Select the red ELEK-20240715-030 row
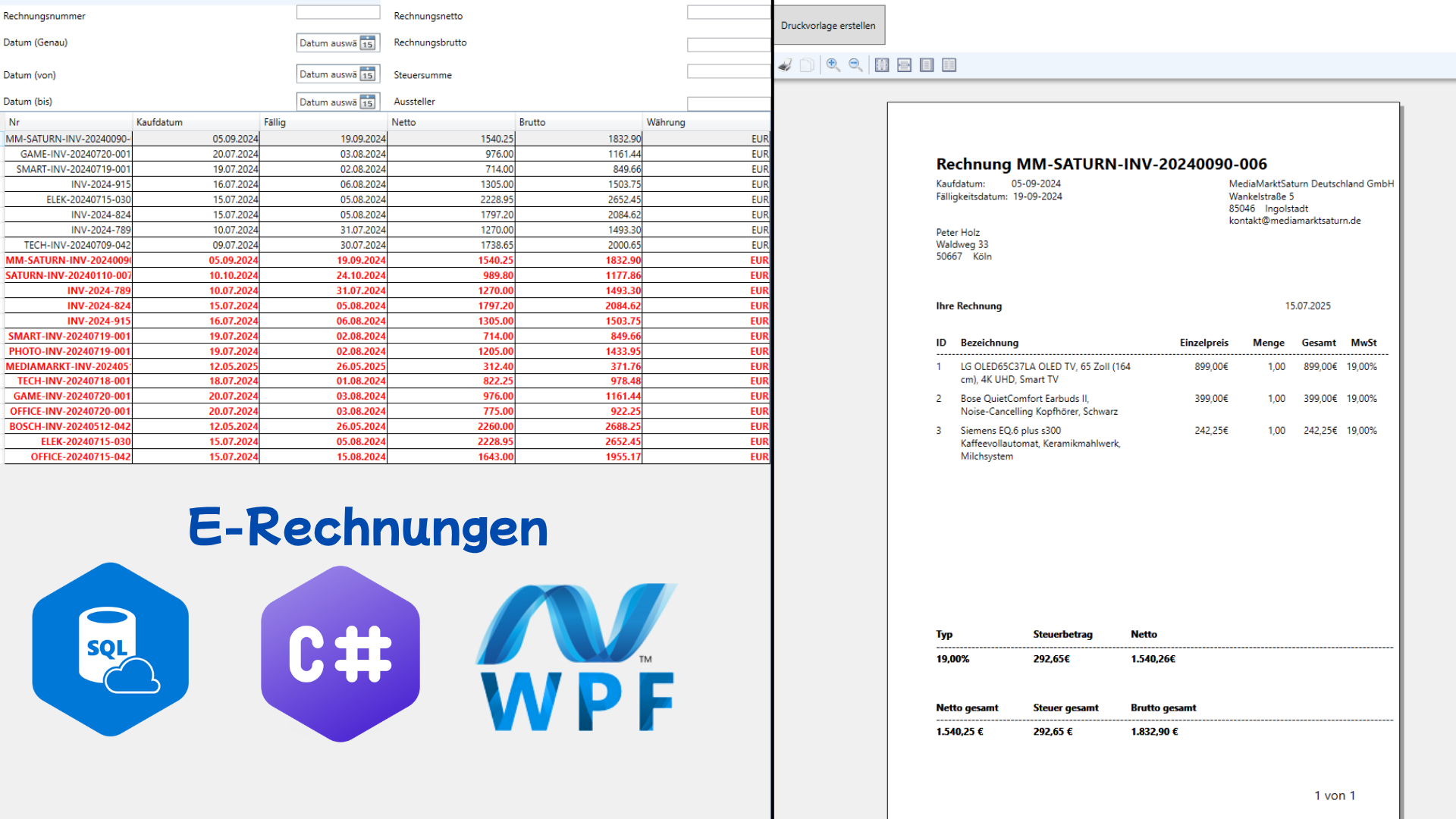The image size is (1456, 819). tap(388, 441)
